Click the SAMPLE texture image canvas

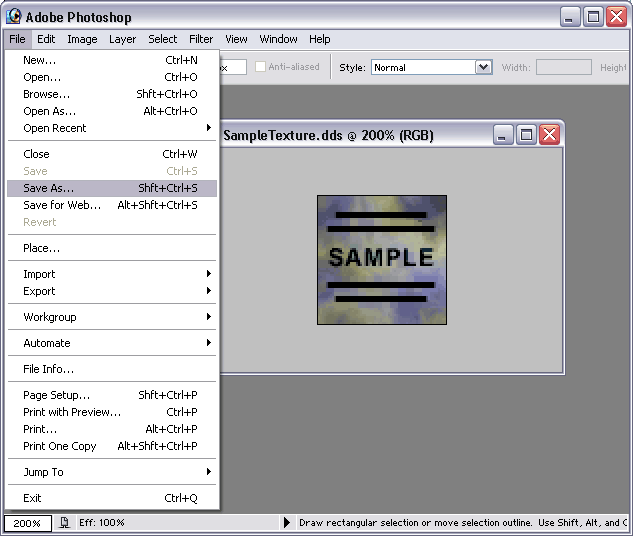[x=382, y=260]
